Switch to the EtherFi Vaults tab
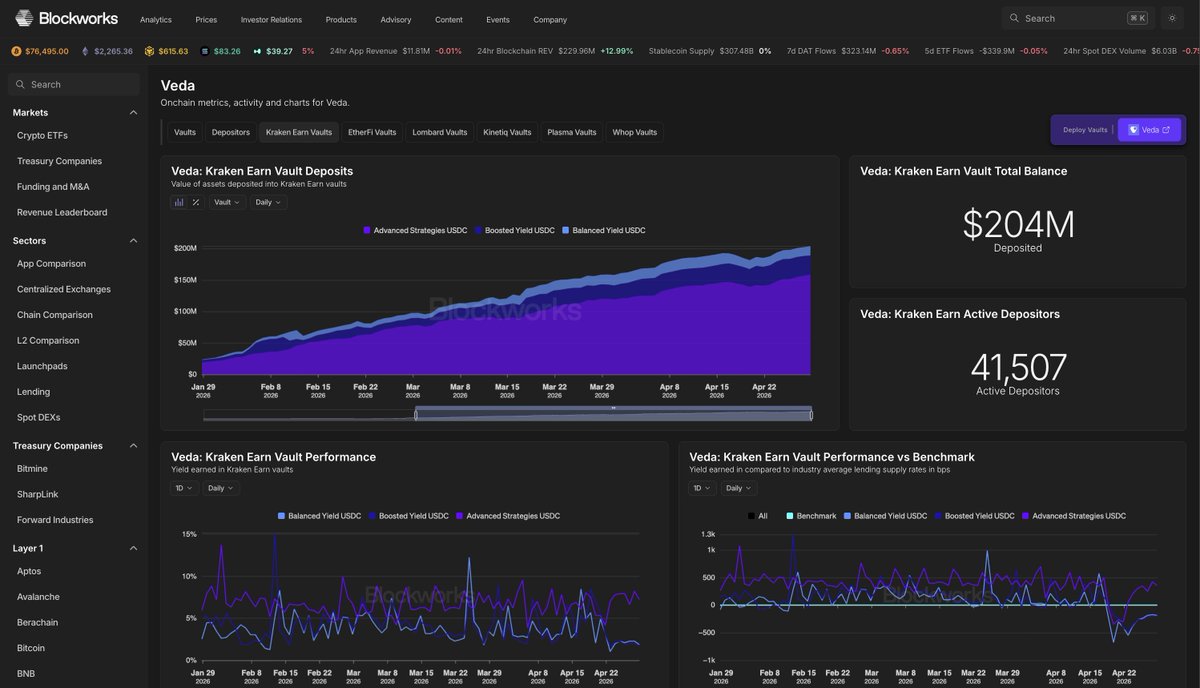Screen dimensions: 1200x688 point(372,132)
